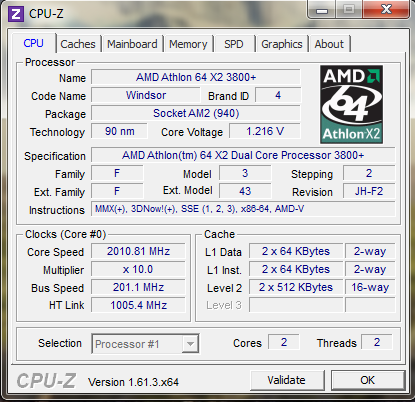Click the L1 Inst. size 2 x 64 KBytes
The image size is (415, 402).
[x=296, y=269]
